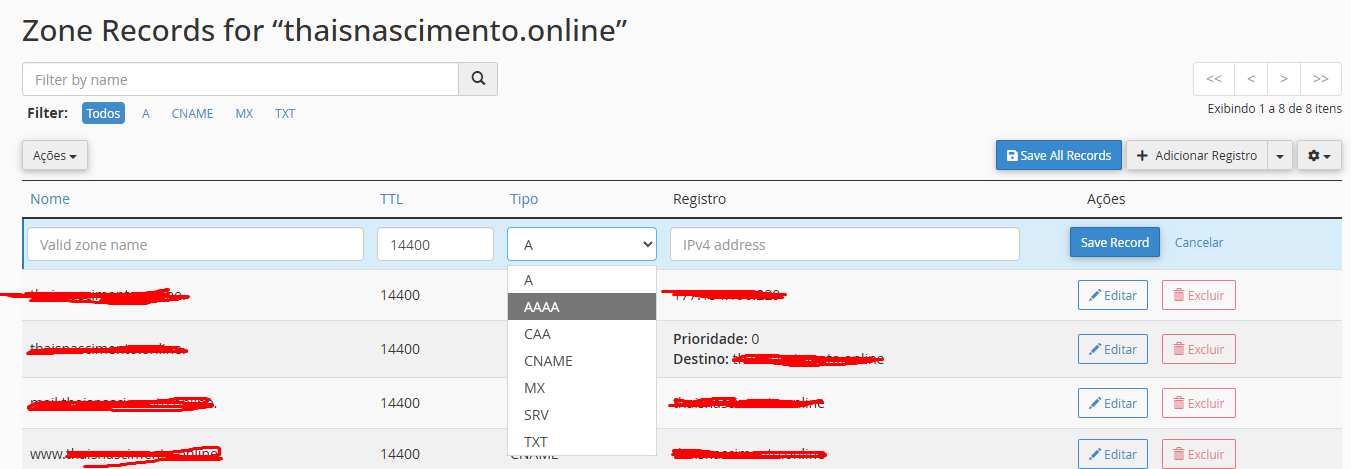
Task: Sort by the Tipo column header
Action: pos(524,199)
